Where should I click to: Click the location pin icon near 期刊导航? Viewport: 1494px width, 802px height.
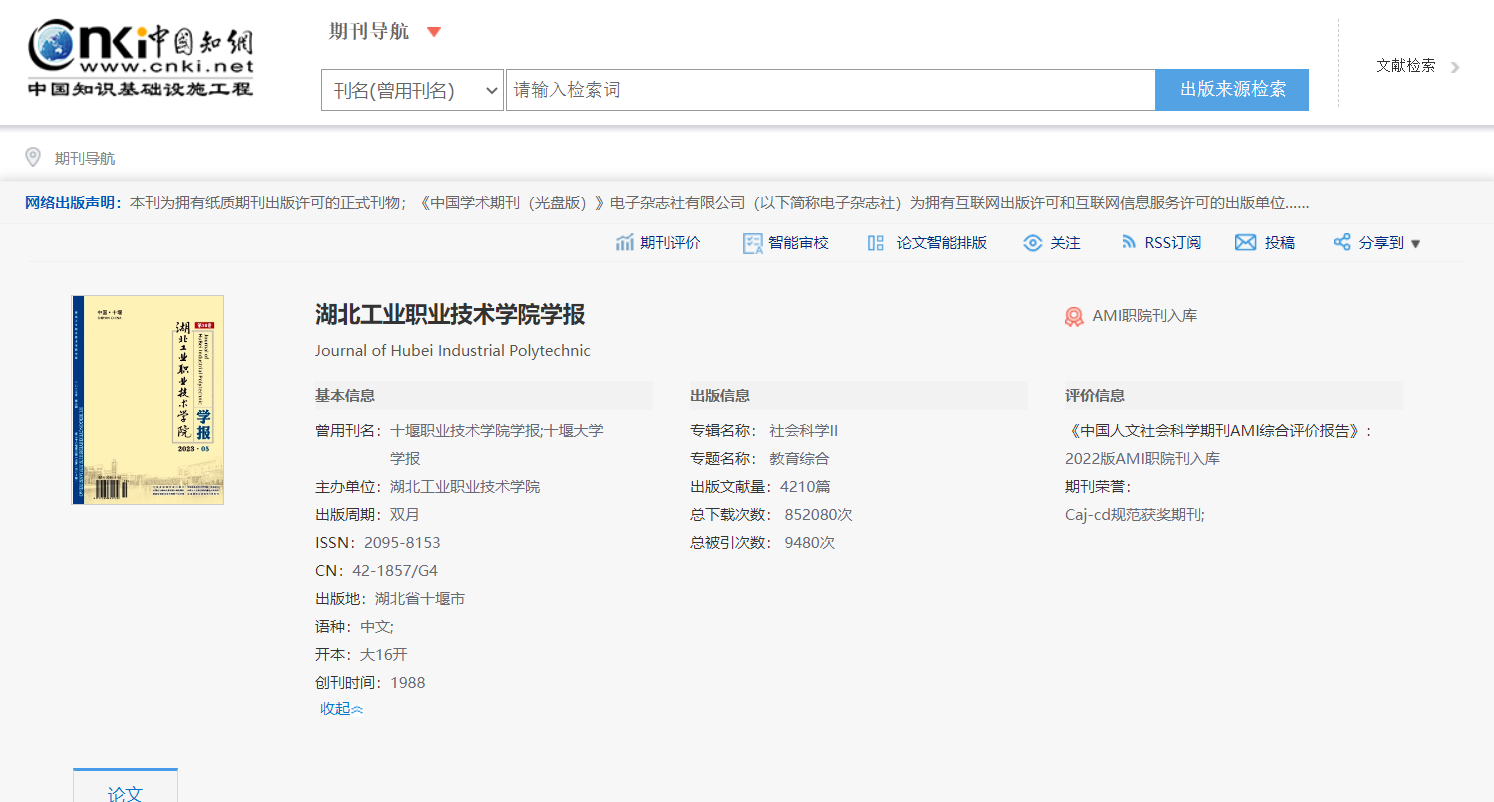tap(33, 158)
